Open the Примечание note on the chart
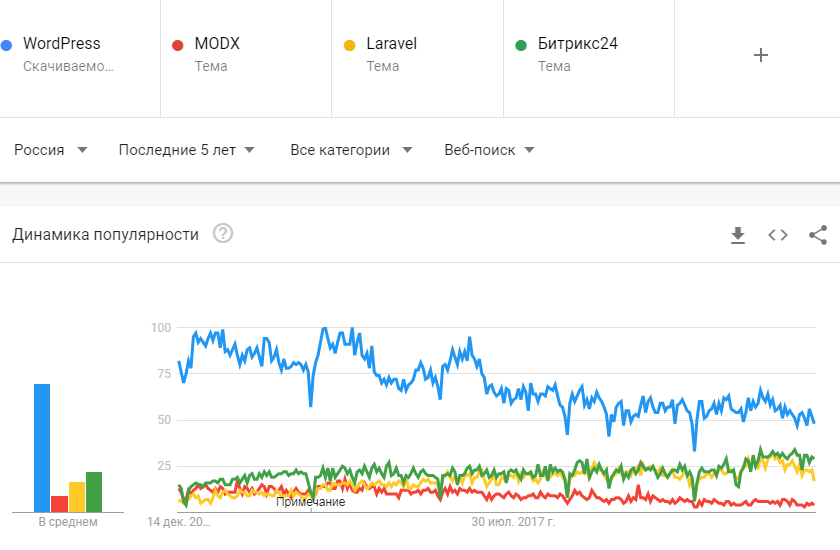 [311, 502]
